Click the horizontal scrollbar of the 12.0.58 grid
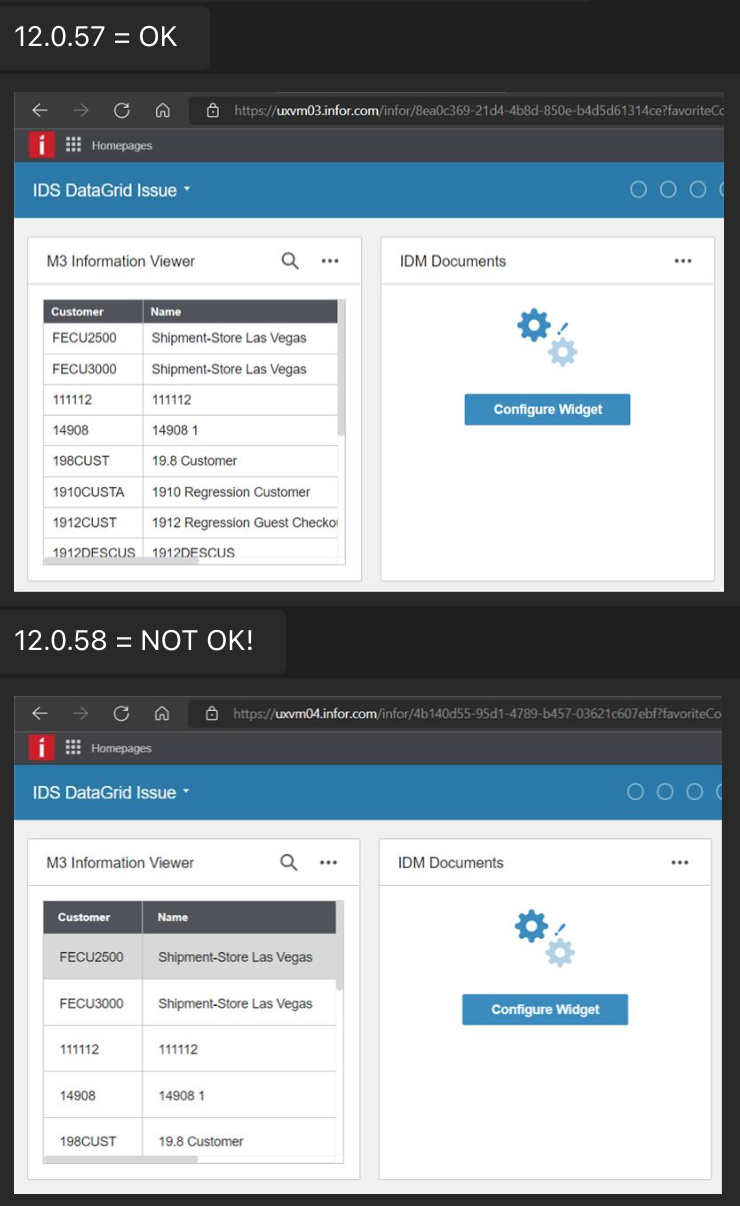The width and height of the screenshot is (740, 1206). (121, 1160)
